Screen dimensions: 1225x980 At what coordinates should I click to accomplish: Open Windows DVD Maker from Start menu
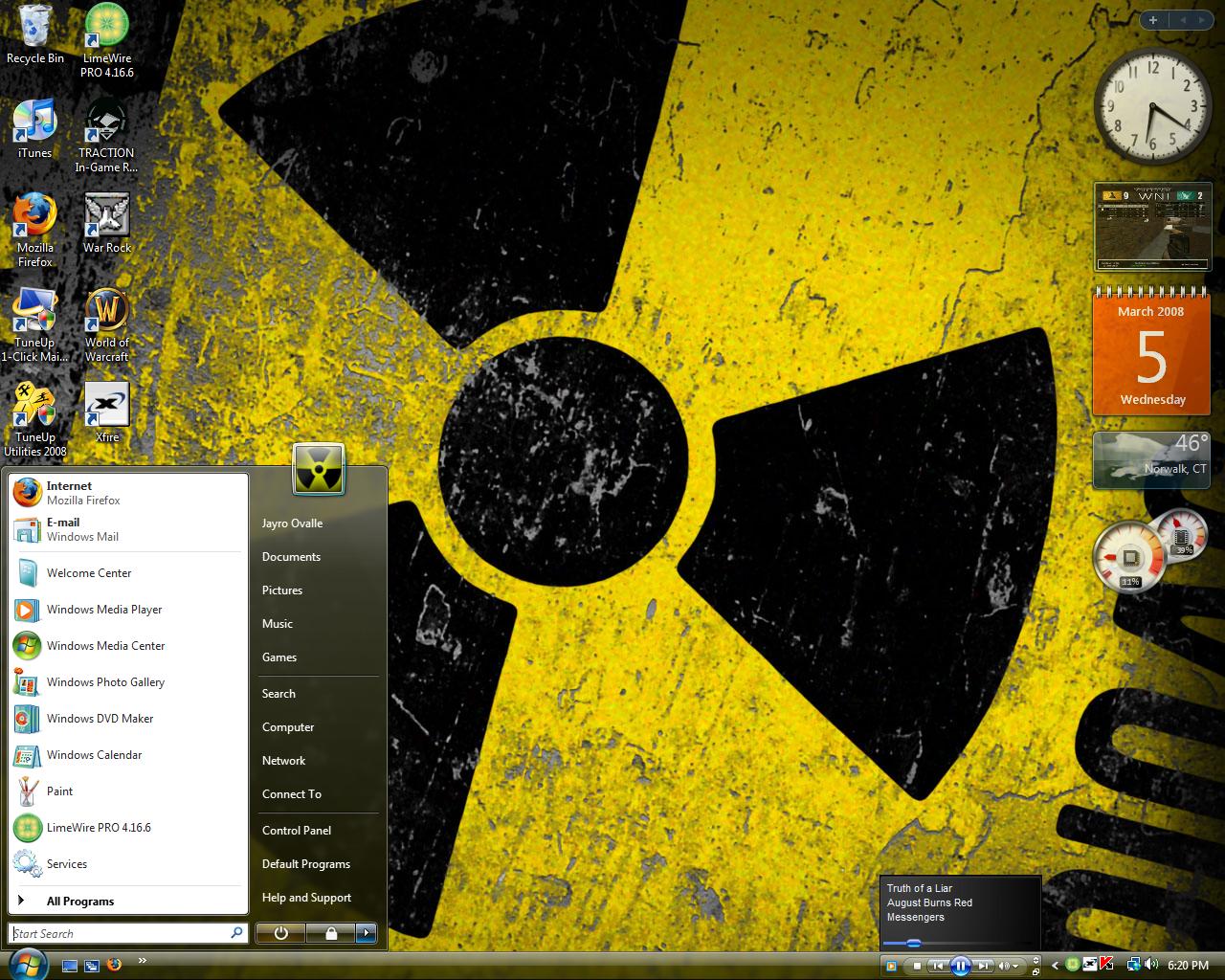(x=129, y=719)
